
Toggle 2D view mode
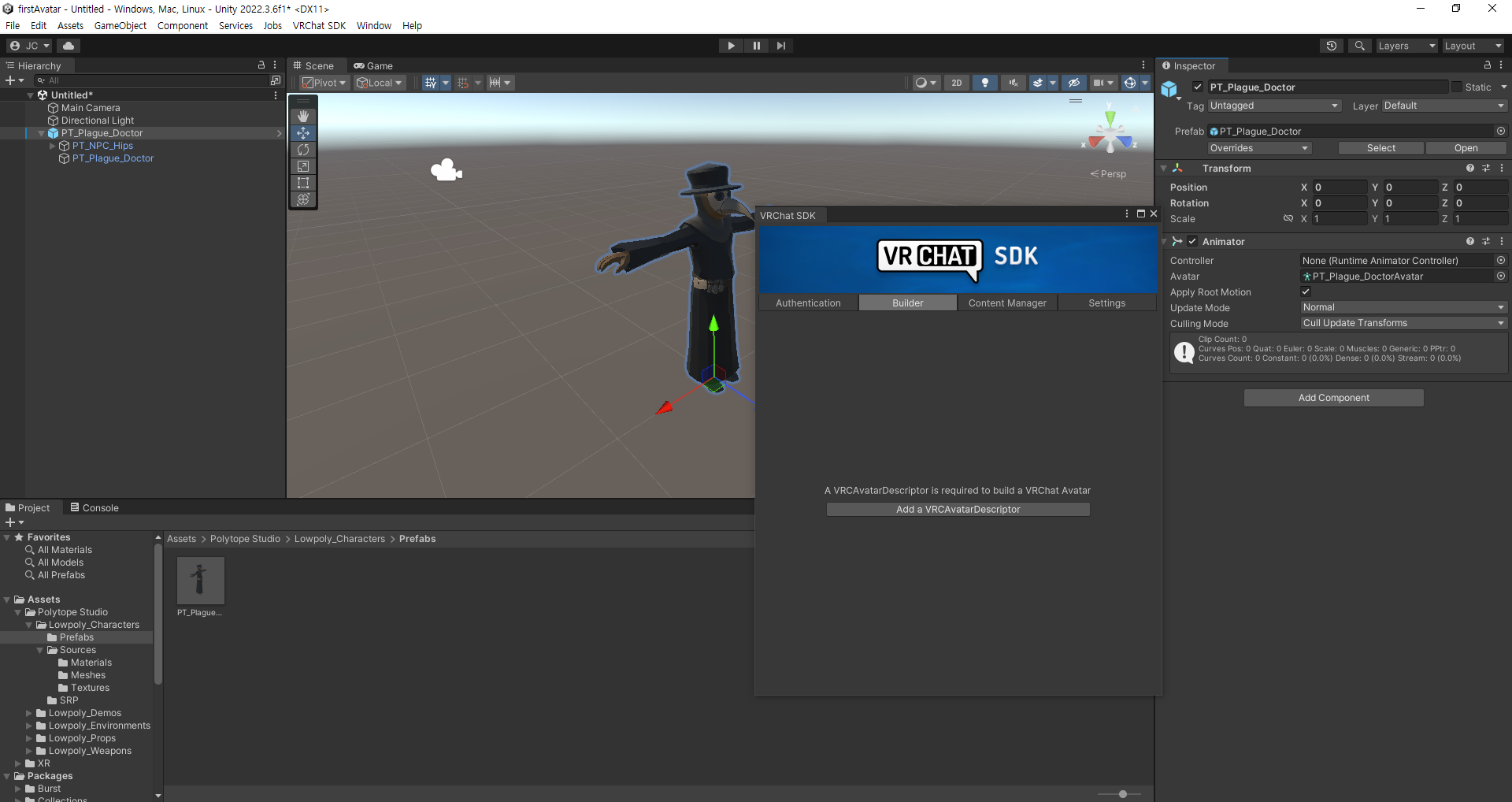click(957, 83)
